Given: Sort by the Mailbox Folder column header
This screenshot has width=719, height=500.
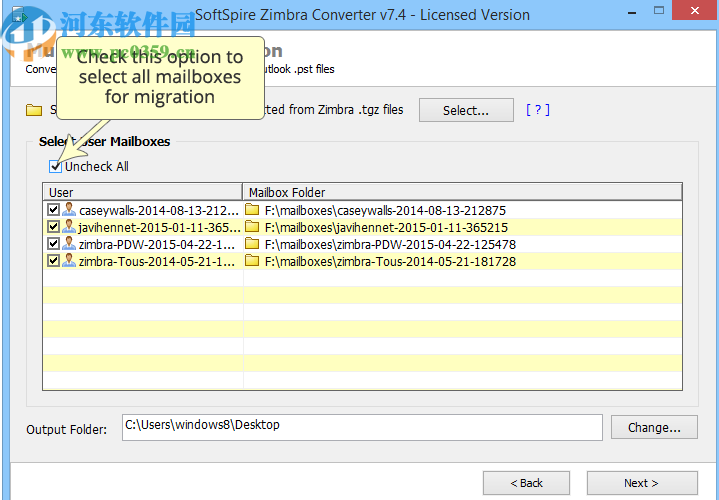Looking at the screenshot, I should (x=463, y=192).
